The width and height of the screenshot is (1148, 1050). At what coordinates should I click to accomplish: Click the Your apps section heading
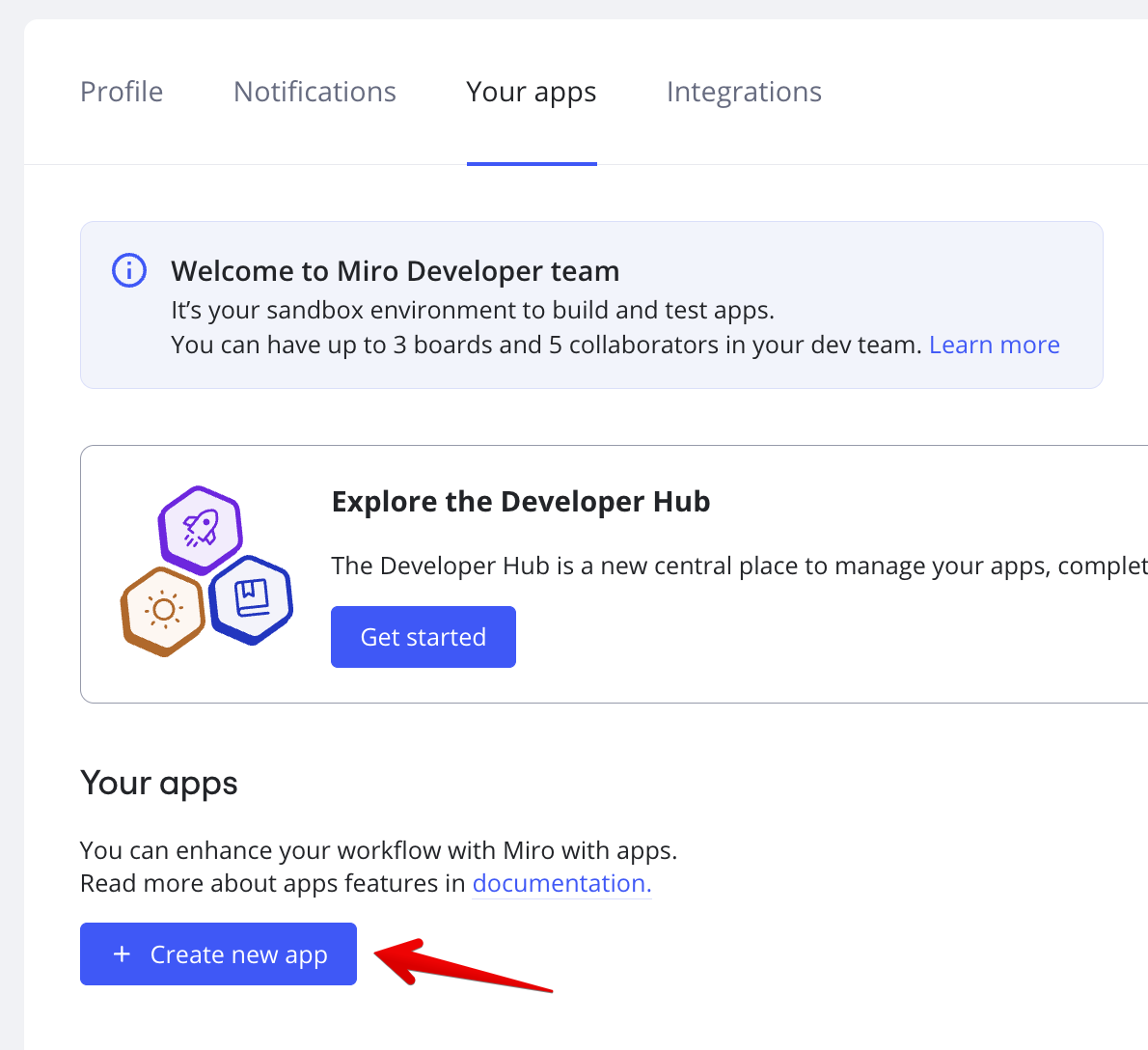tap(158, 783)
